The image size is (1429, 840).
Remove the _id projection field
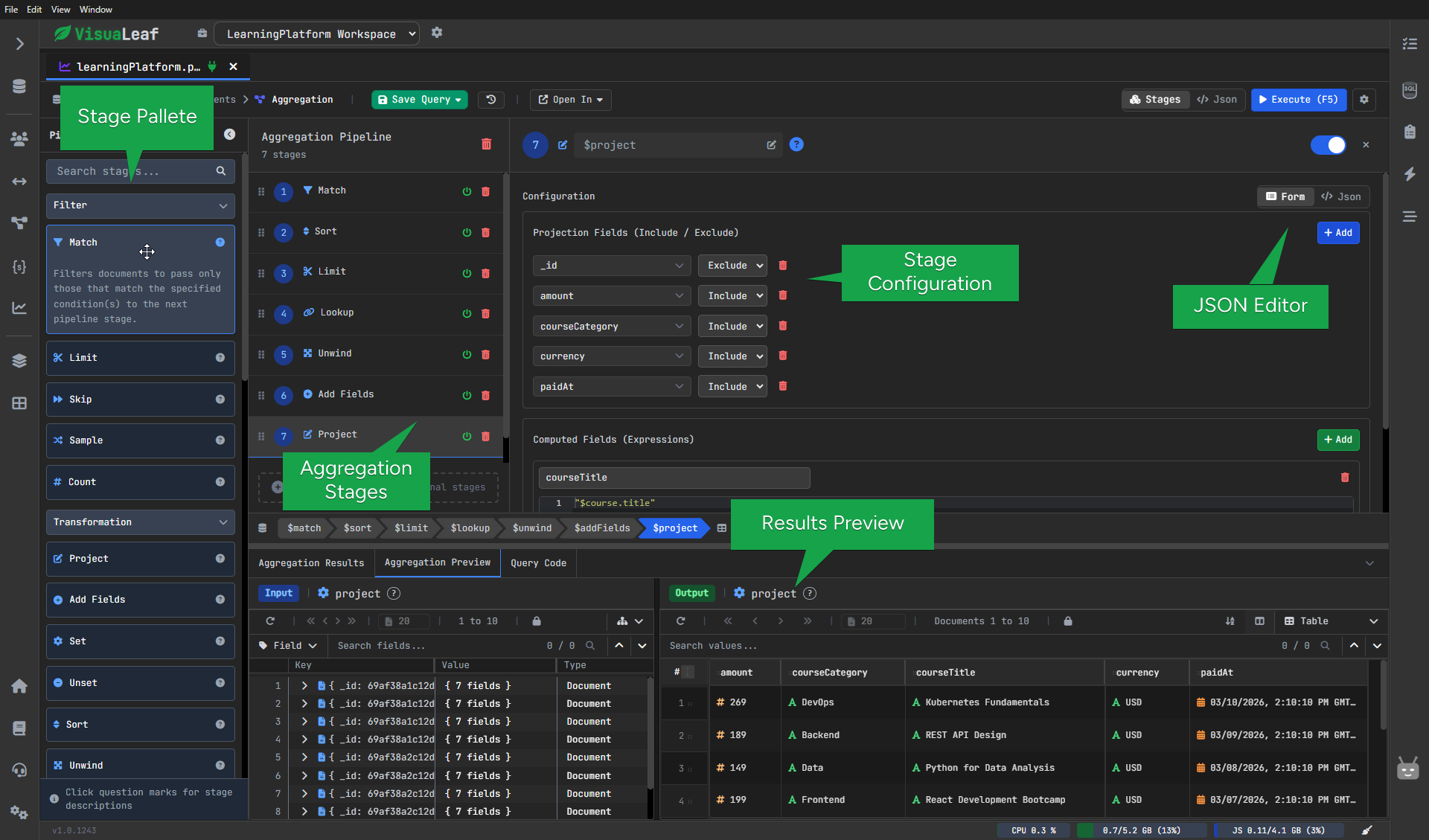783,266
